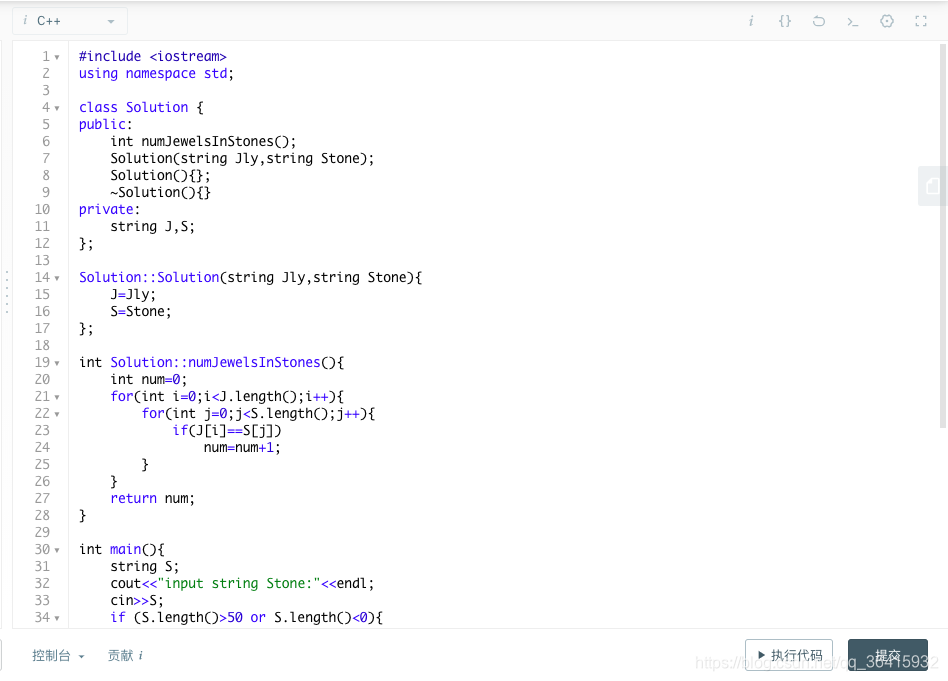Viewport: 948px width, 681px height.
Task: Click the curly braces format code icon
Action: 785,21
